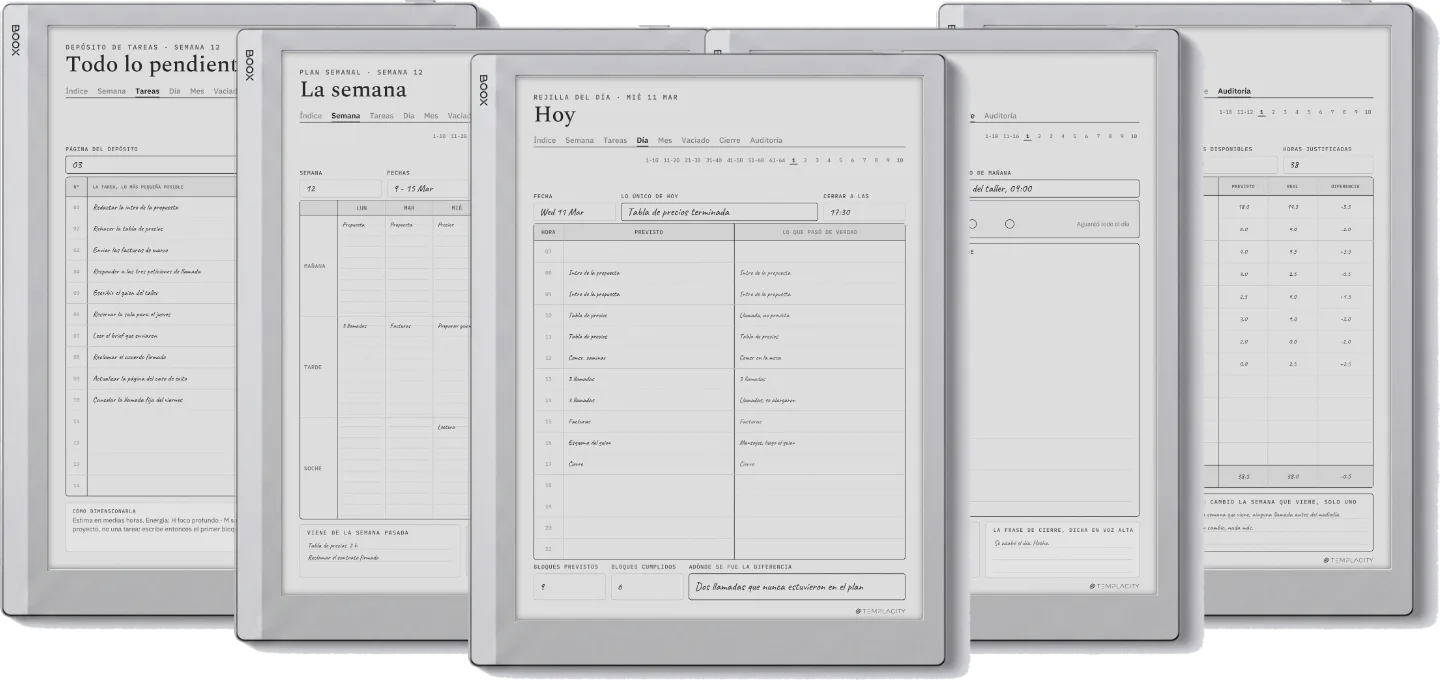
Task: Select radio circle nearest 'Aguanté todo el día'
Action: tap(1009, 224)
